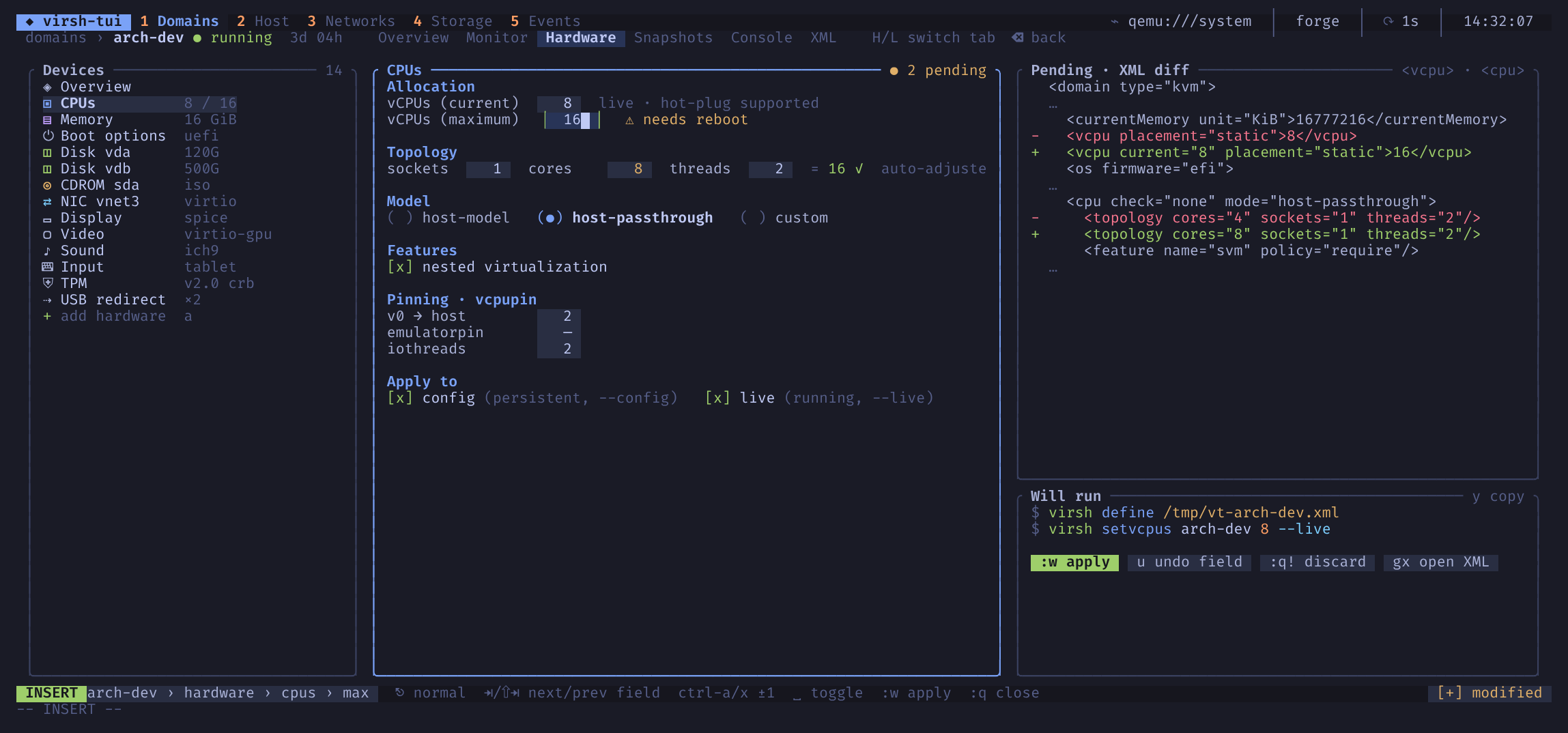The width and height of the screenshot is (1568, 733).
Task: Click the Overview diamond icon in Devices
Action: [47, 87]
